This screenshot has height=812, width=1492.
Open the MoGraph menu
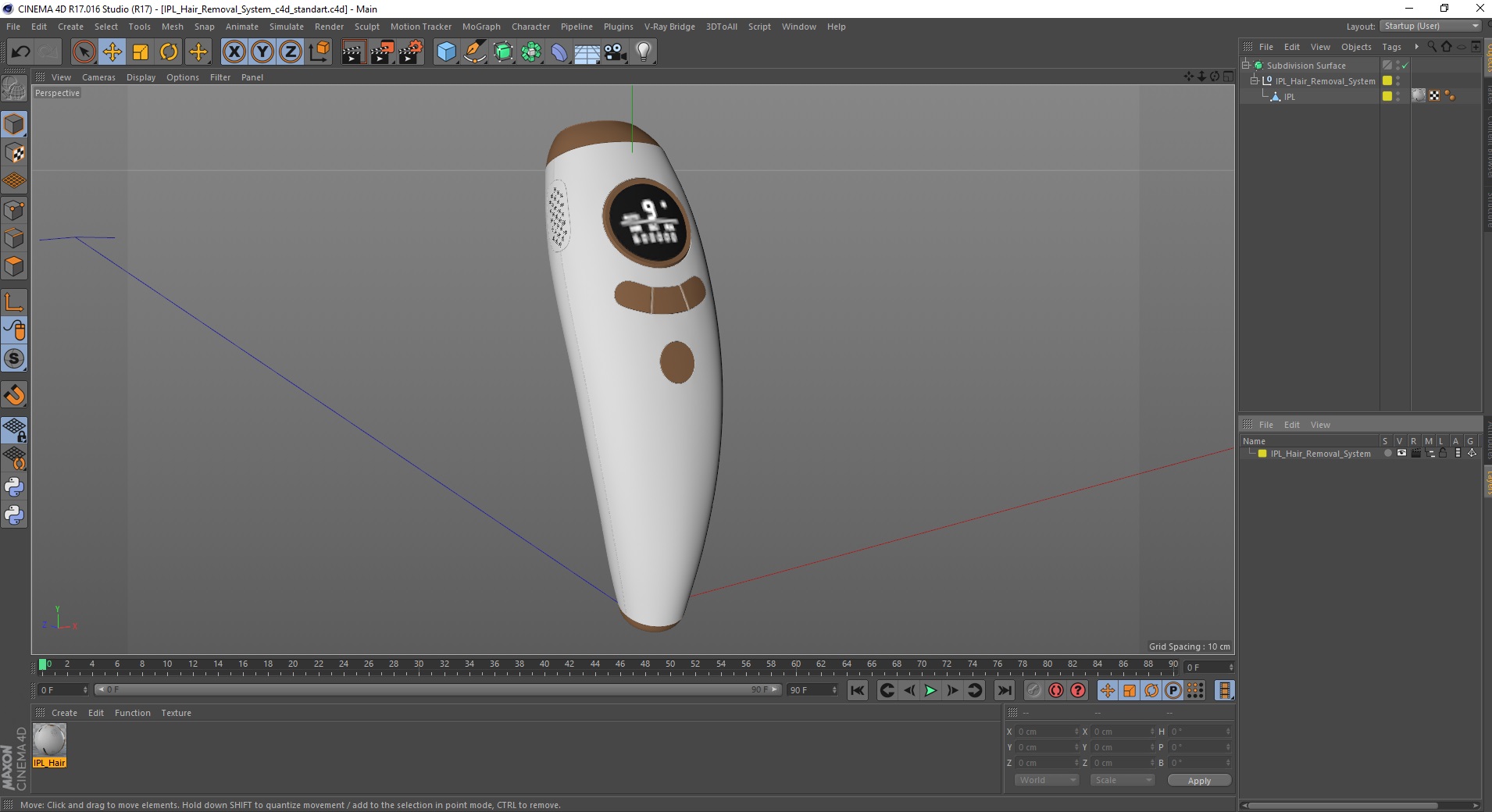point(481,27)
